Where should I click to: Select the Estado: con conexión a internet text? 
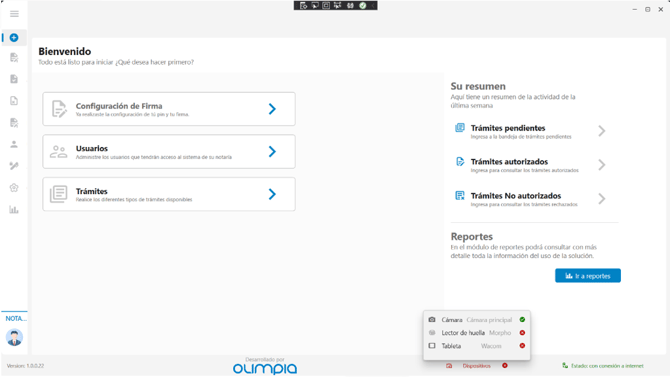(607, 366)
